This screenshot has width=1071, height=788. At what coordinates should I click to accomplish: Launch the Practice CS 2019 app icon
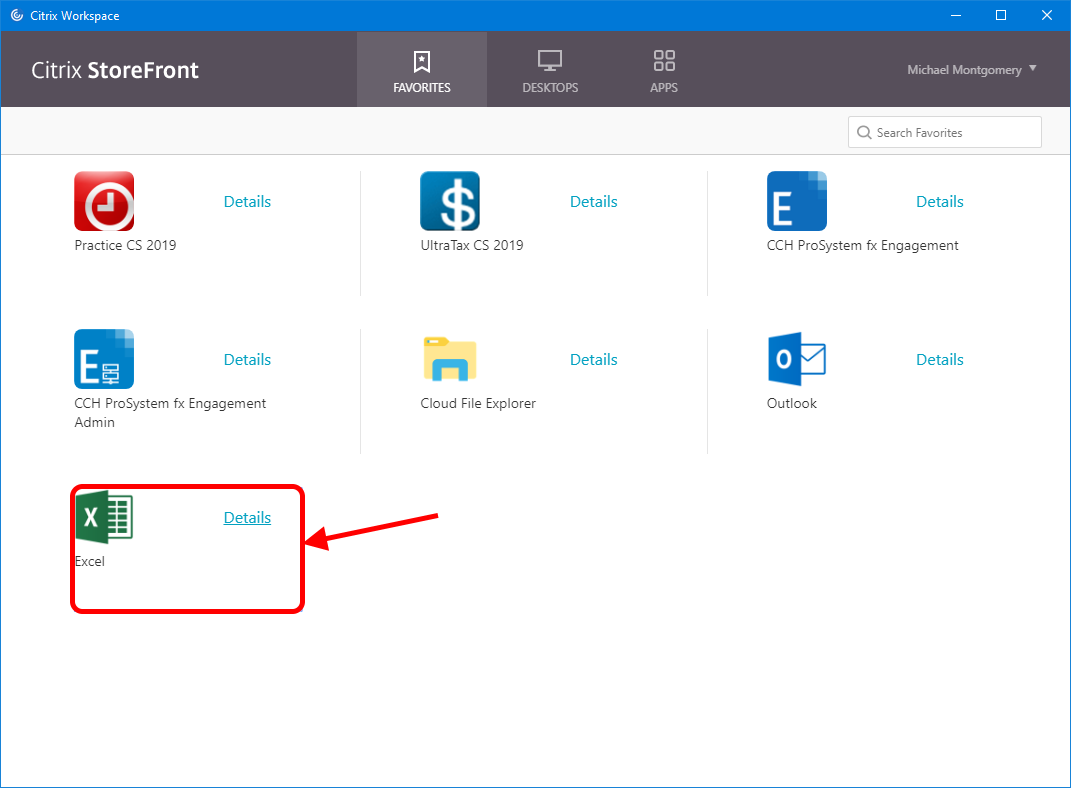104,201
